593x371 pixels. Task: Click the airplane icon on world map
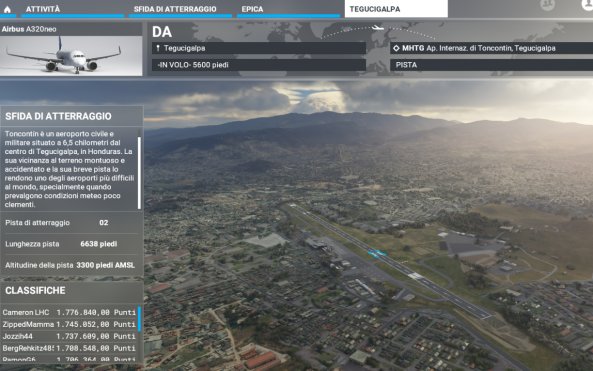click(377, 28)
